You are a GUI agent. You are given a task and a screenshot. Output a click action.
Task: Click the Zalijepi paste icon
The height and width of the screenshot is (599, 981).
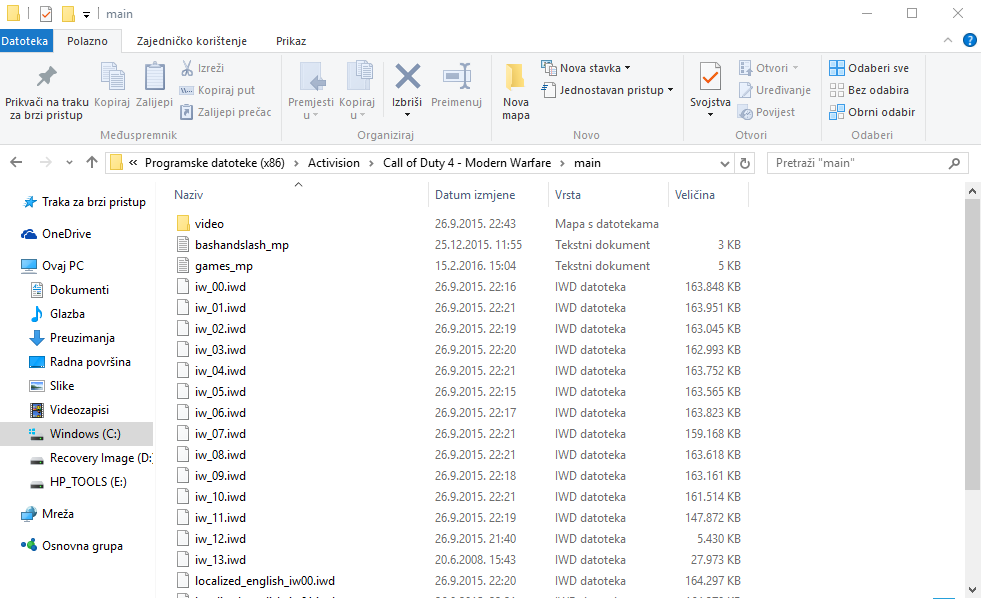[155, 77]
